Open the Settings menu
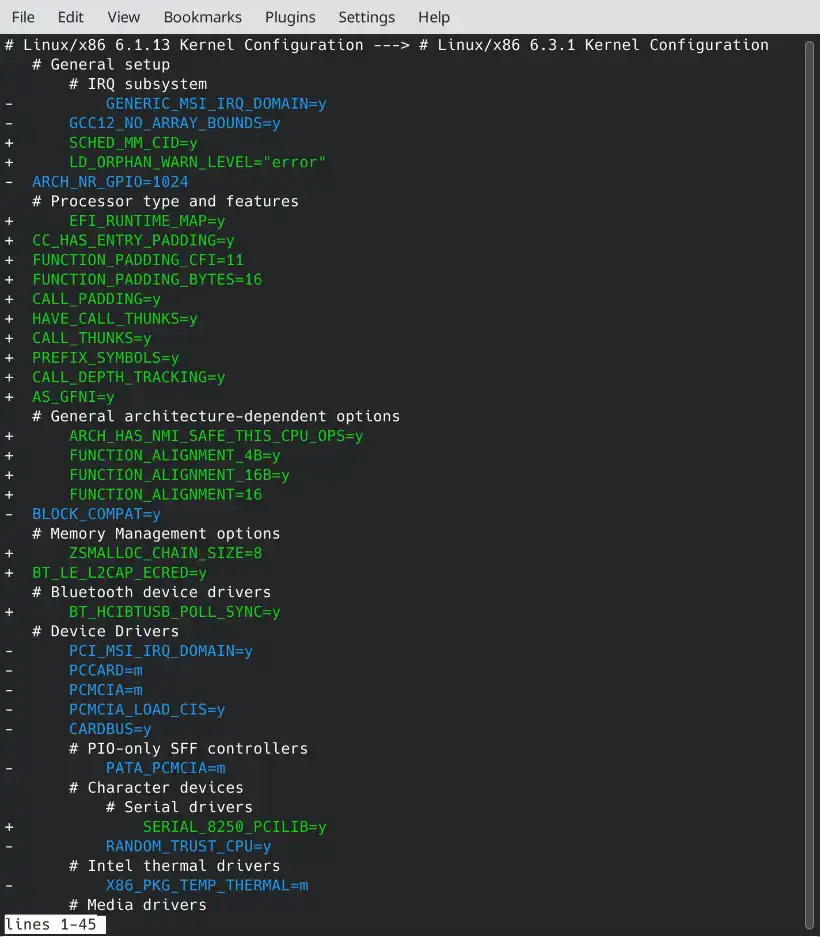 point(367,17)
